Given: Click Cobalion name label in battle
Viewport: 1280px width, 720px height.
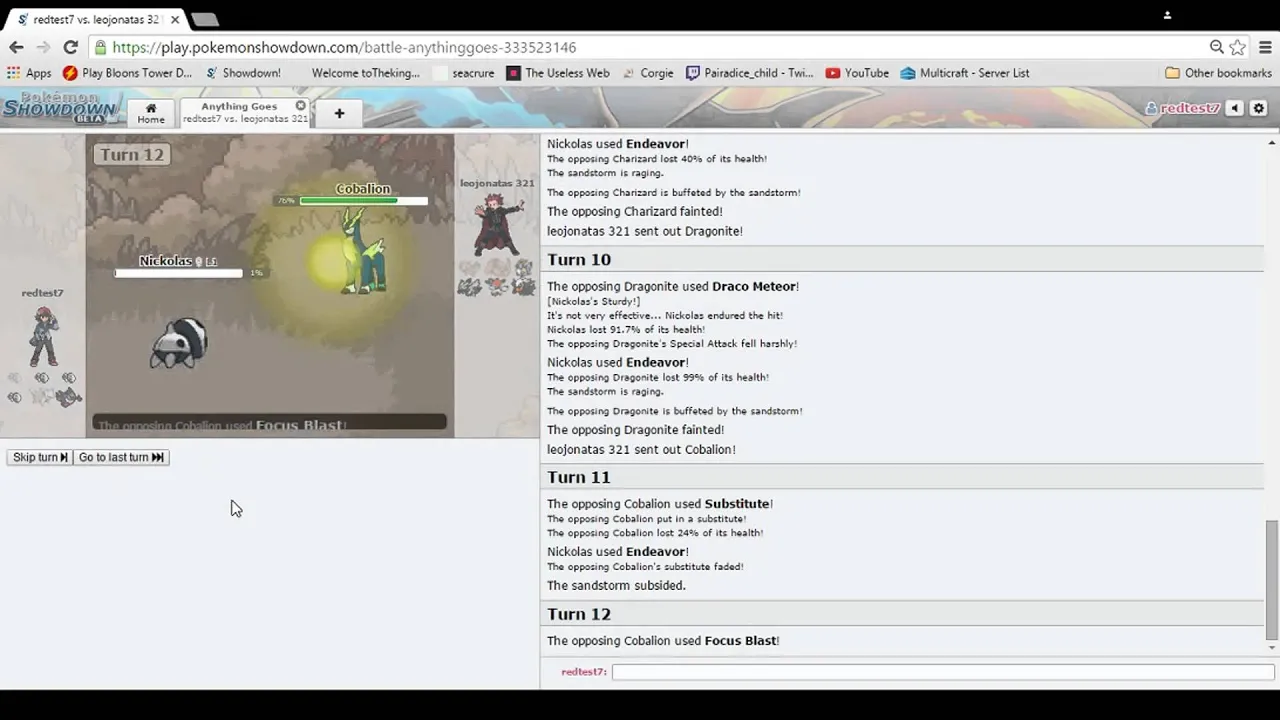Looking at the screenshot, I should pyautogui.click(x=363, y=188).
